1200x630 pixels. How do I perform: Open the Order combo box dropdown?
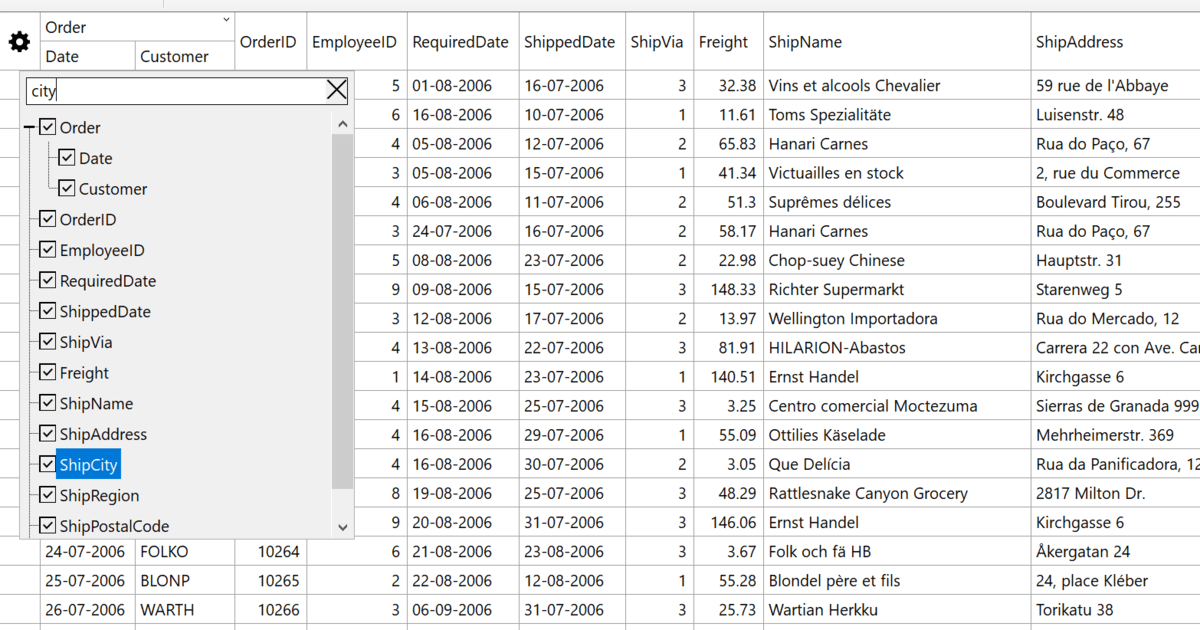(225, 18)
